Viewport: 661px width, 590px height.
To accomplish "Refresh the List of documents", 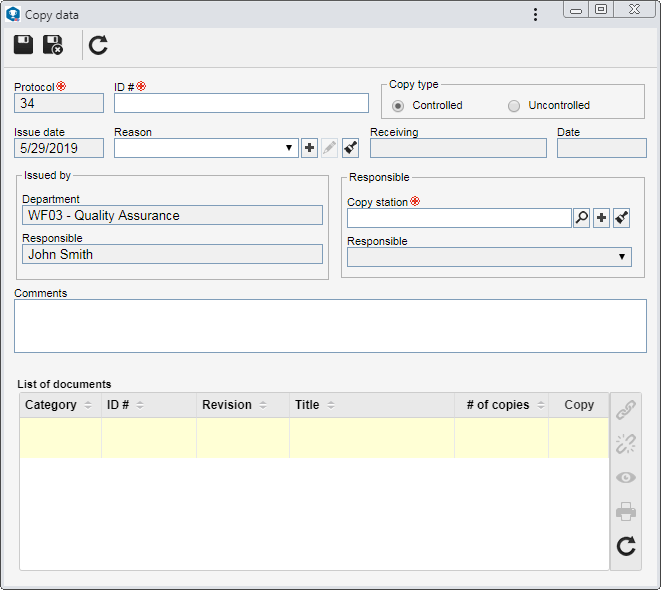I will [x=626, y=546].
